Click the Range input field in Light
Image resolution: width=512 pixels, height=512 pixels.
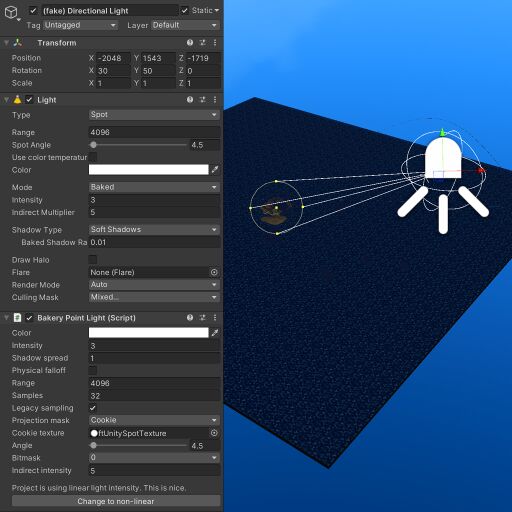coord(154,132)
